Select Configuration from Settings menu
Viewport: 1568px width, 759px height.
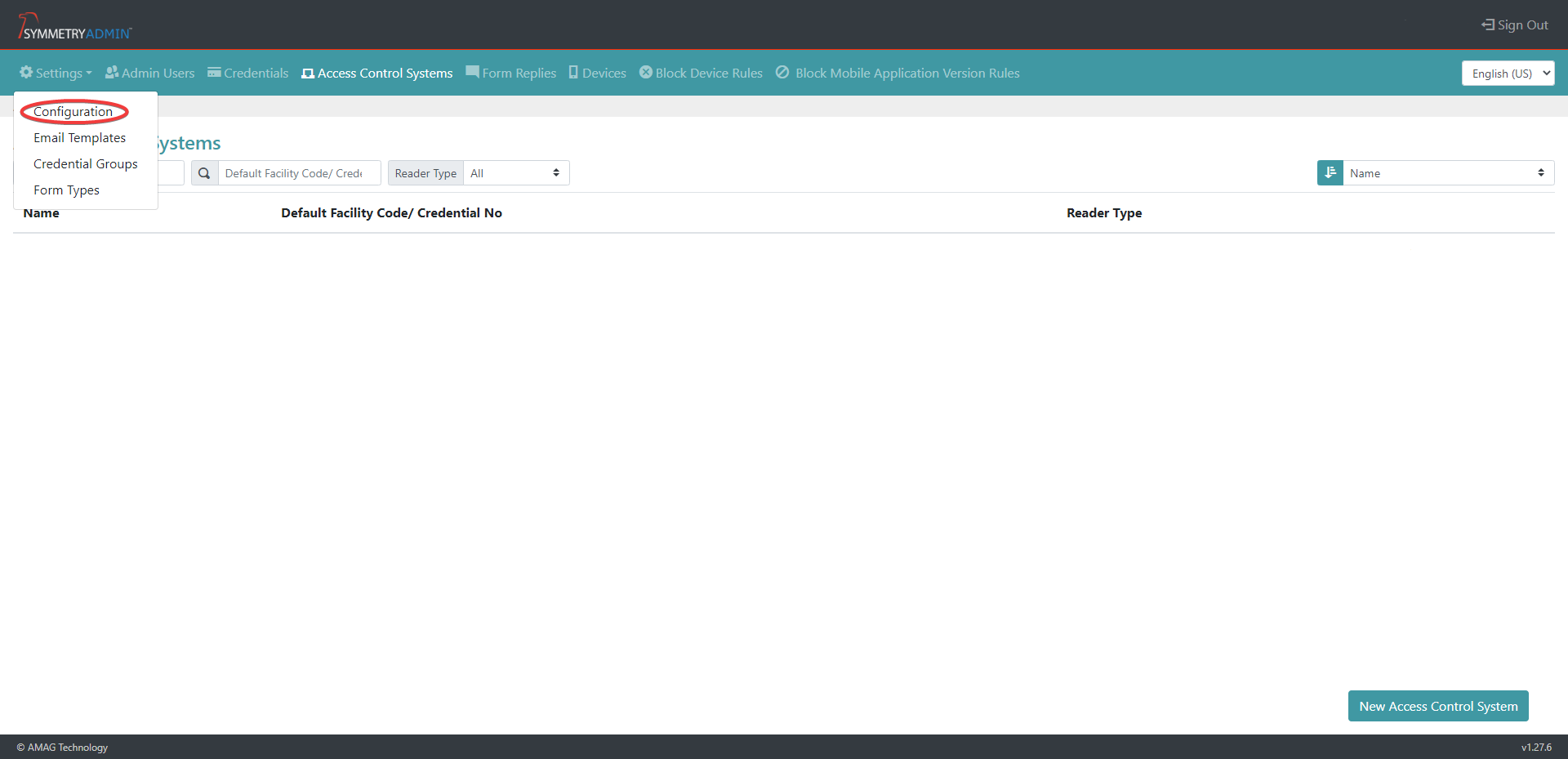click(x=73, y=112)
